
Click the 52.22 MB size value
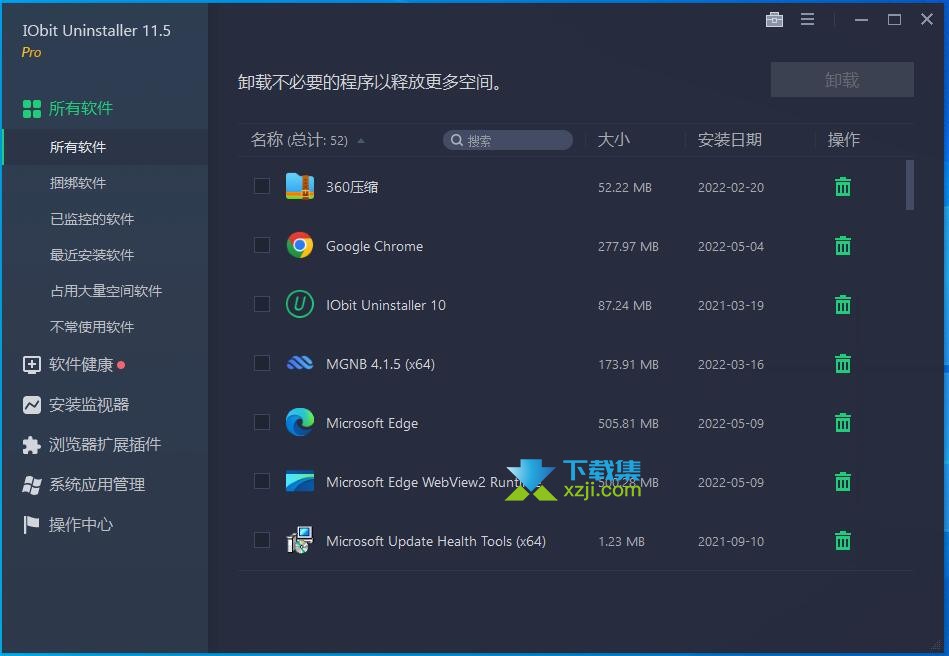[x=625, y=188]
